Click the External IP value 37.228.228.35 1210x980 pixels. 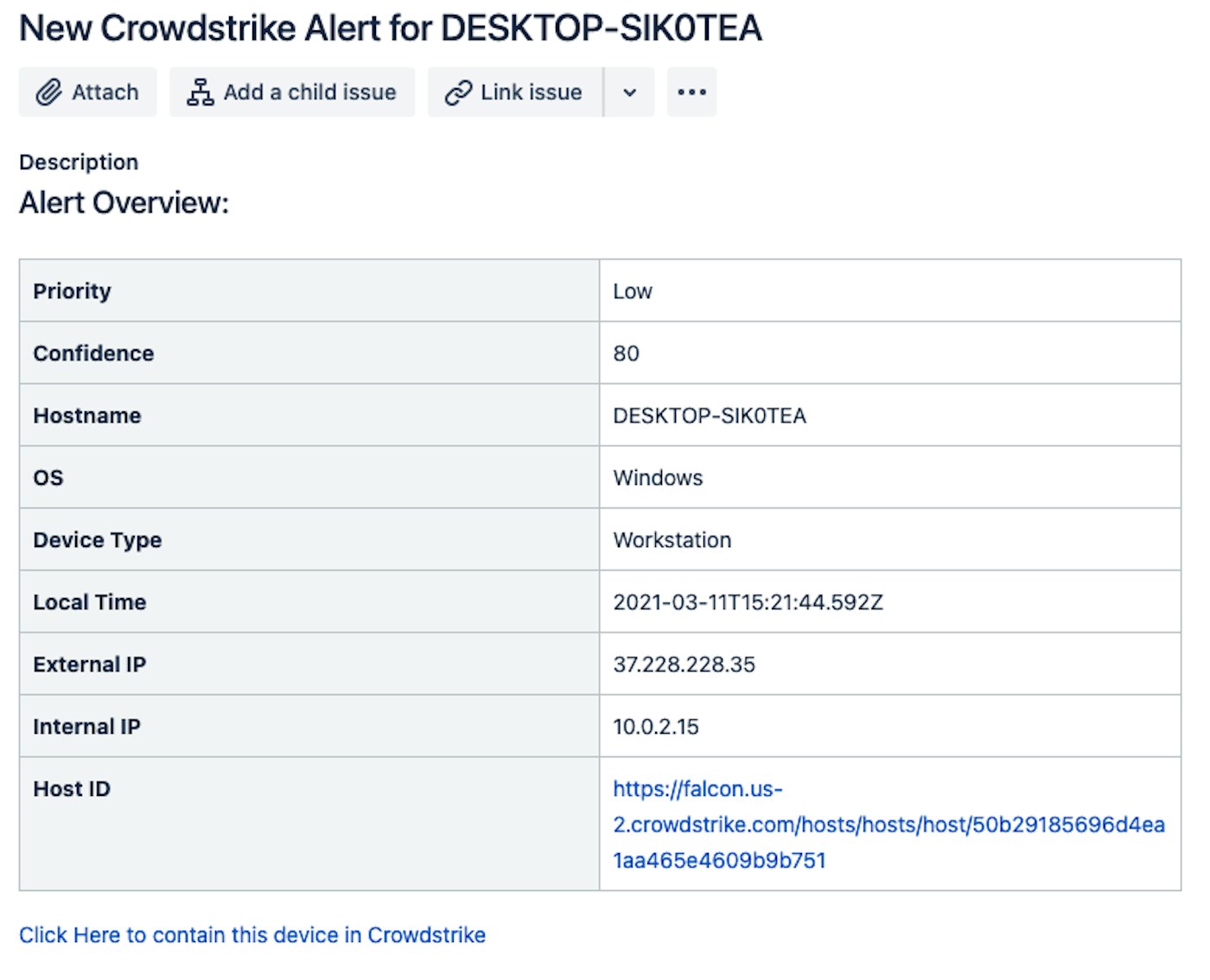684,665
